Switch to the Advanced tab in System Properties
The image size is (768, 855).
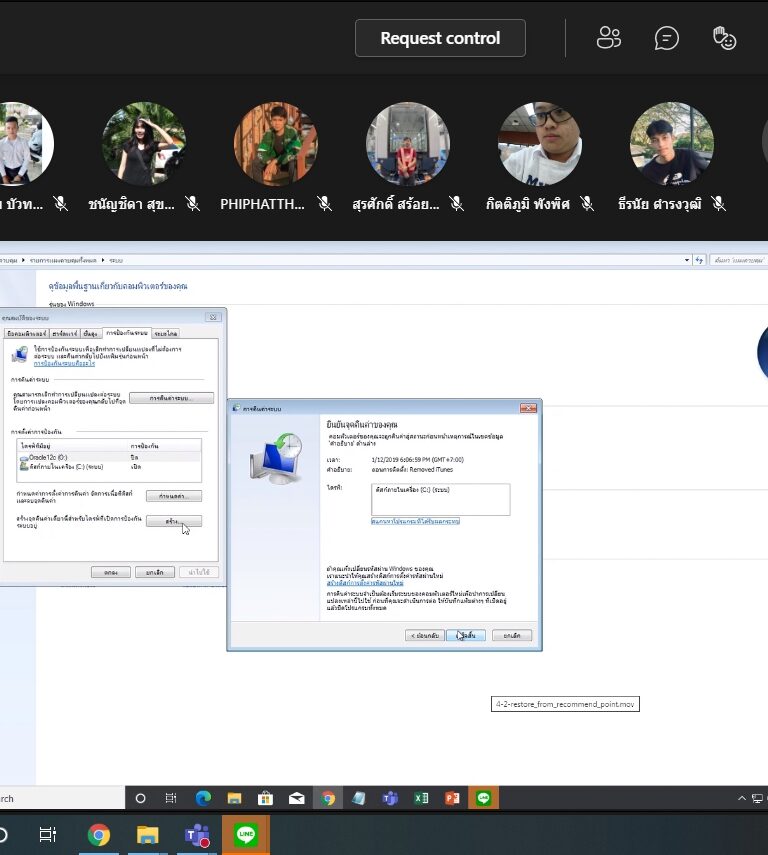(x=91, y=333)
